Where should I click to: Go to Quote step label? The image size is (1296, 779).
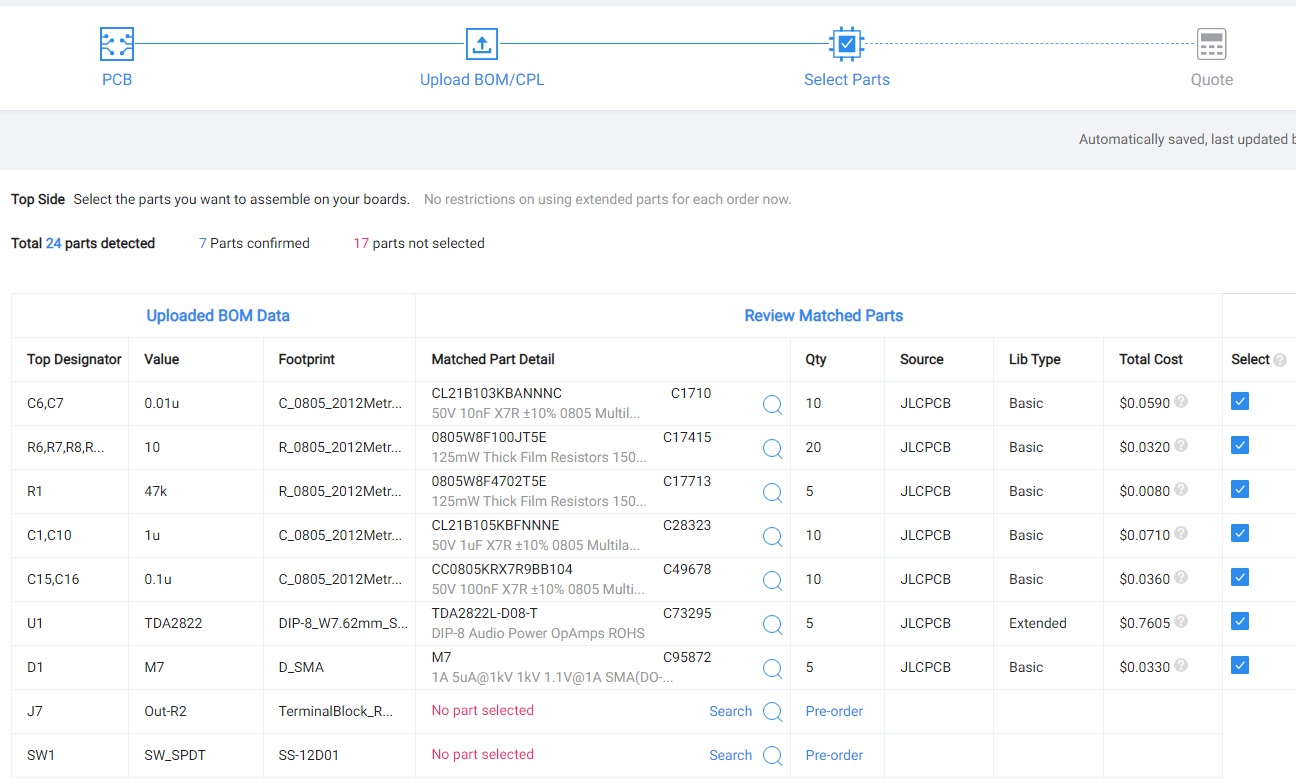tap(1212, 80)
